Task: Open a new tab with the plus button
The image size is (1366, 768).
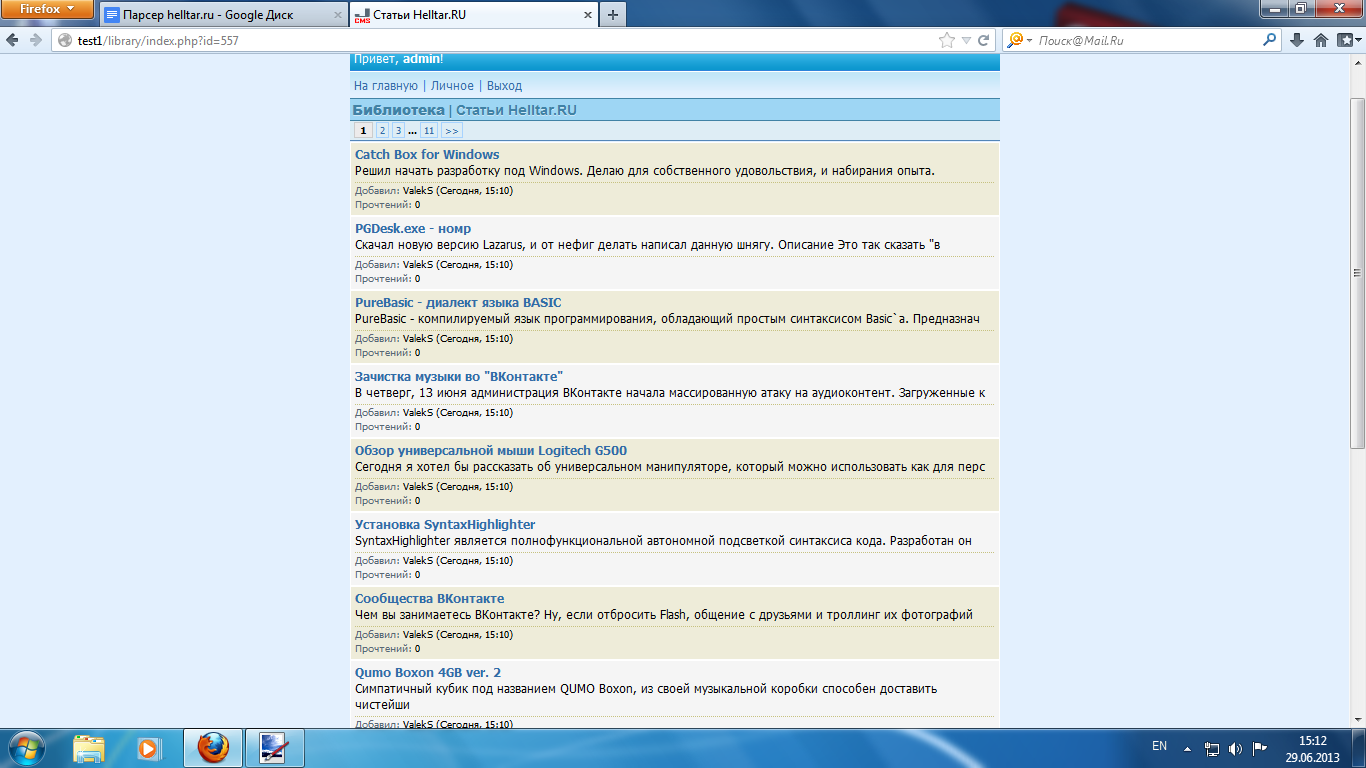Action: [x=612, y=14]
